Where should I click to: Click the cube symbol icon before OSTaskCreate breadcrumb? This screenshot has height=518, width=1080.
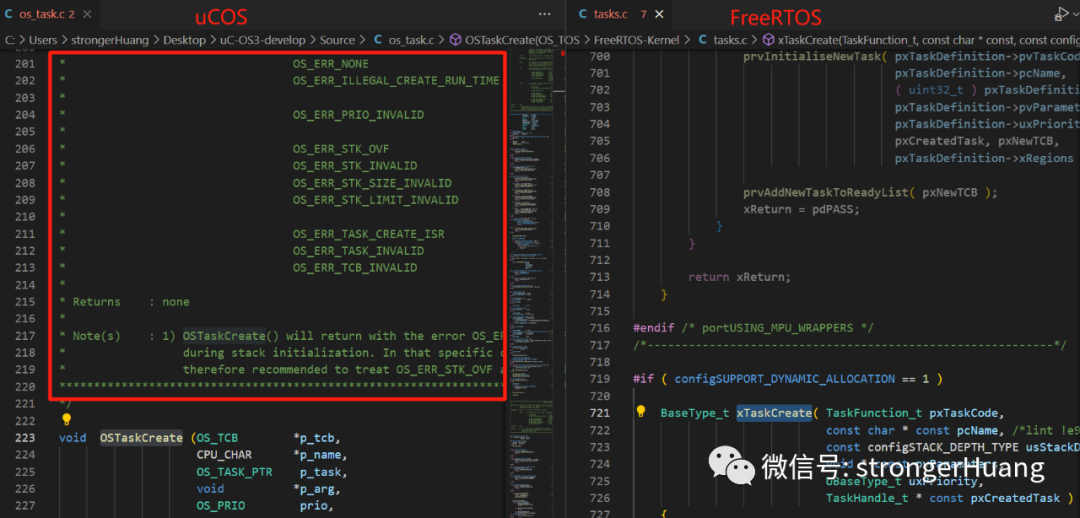coord(455,40)
